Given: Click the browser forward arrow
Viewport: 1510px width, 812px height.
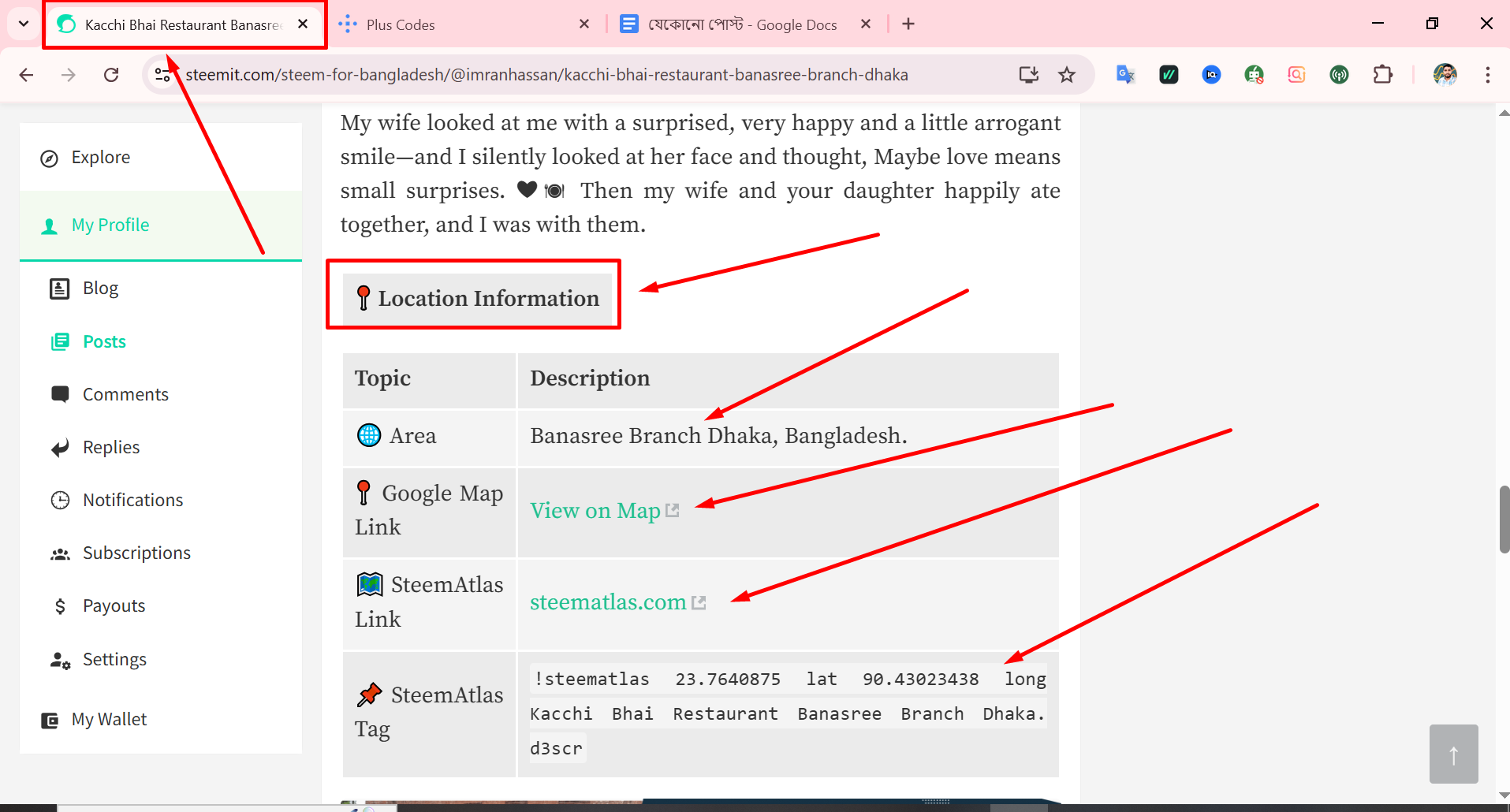Looking at the screenshot, I should (69, 75).
